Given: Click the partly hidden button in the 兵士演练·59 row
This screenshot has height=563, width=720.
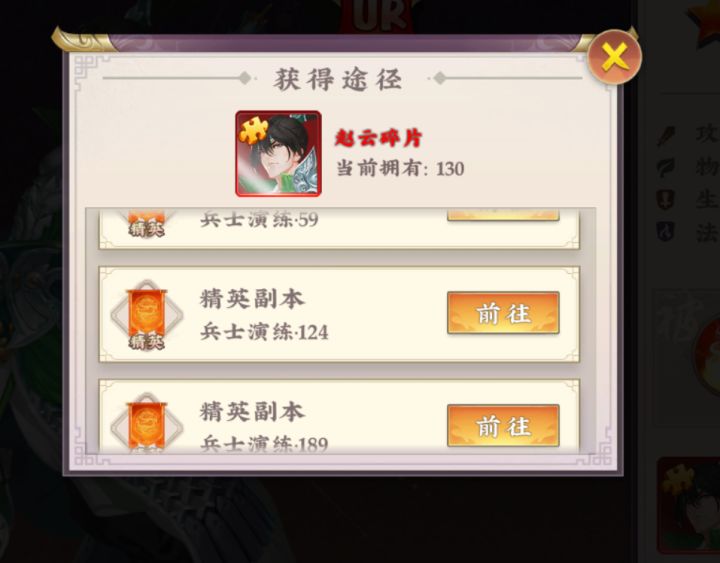Looking at the screenshot, I should (503, 214).
